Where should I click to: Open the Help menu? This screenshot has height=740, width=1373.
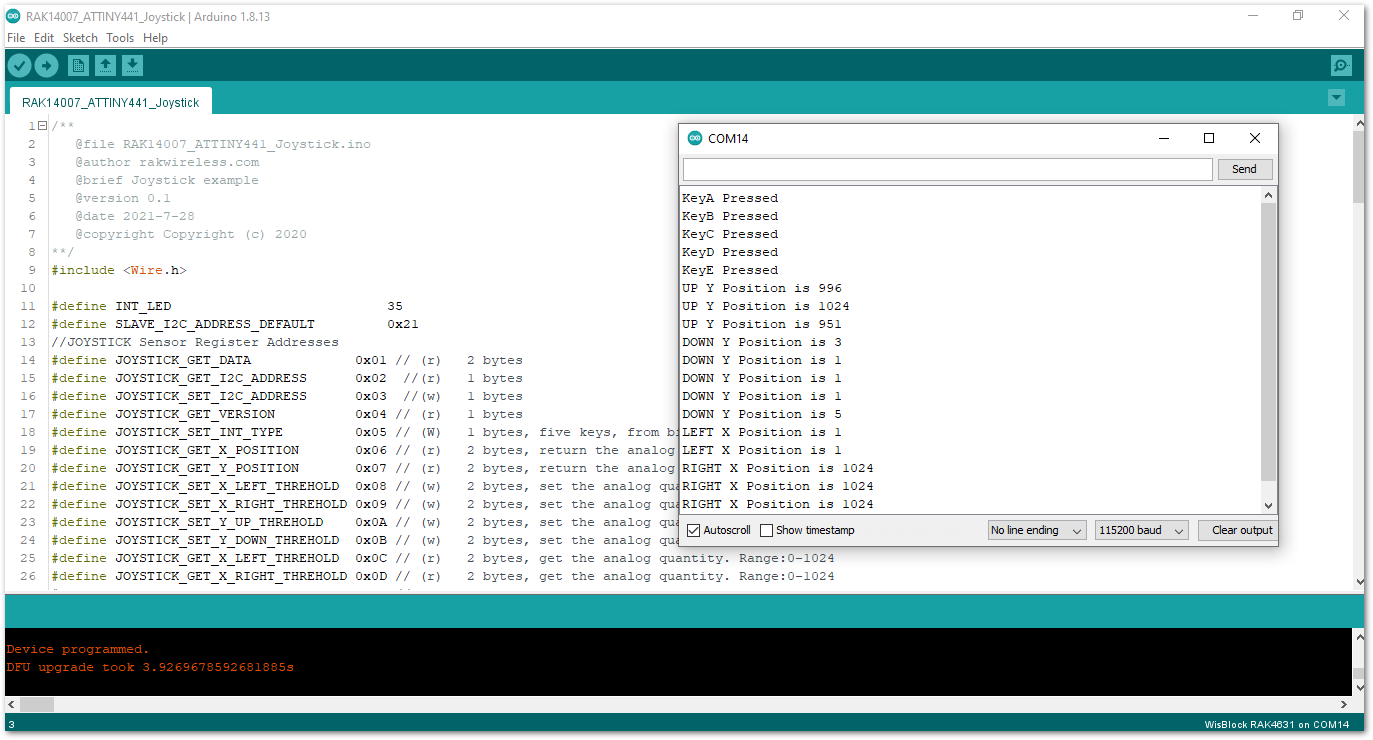pyautogui.click(x=155, y=38)
